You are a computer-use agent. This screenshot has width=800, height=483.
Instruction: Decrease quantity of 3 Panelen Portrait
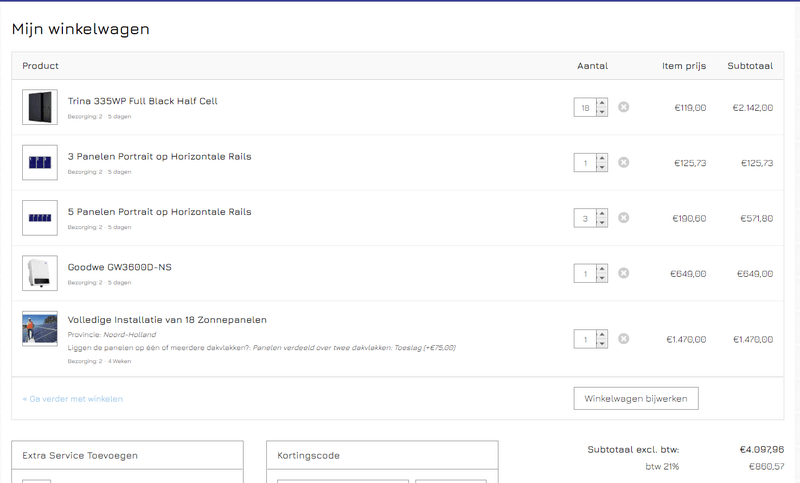tap(602, 167)
